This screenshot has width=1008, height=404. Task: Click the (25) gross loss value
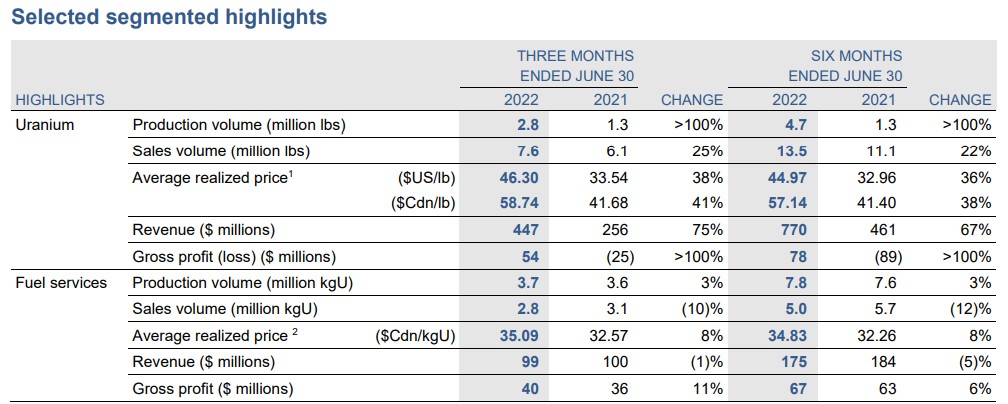[619, 256]
